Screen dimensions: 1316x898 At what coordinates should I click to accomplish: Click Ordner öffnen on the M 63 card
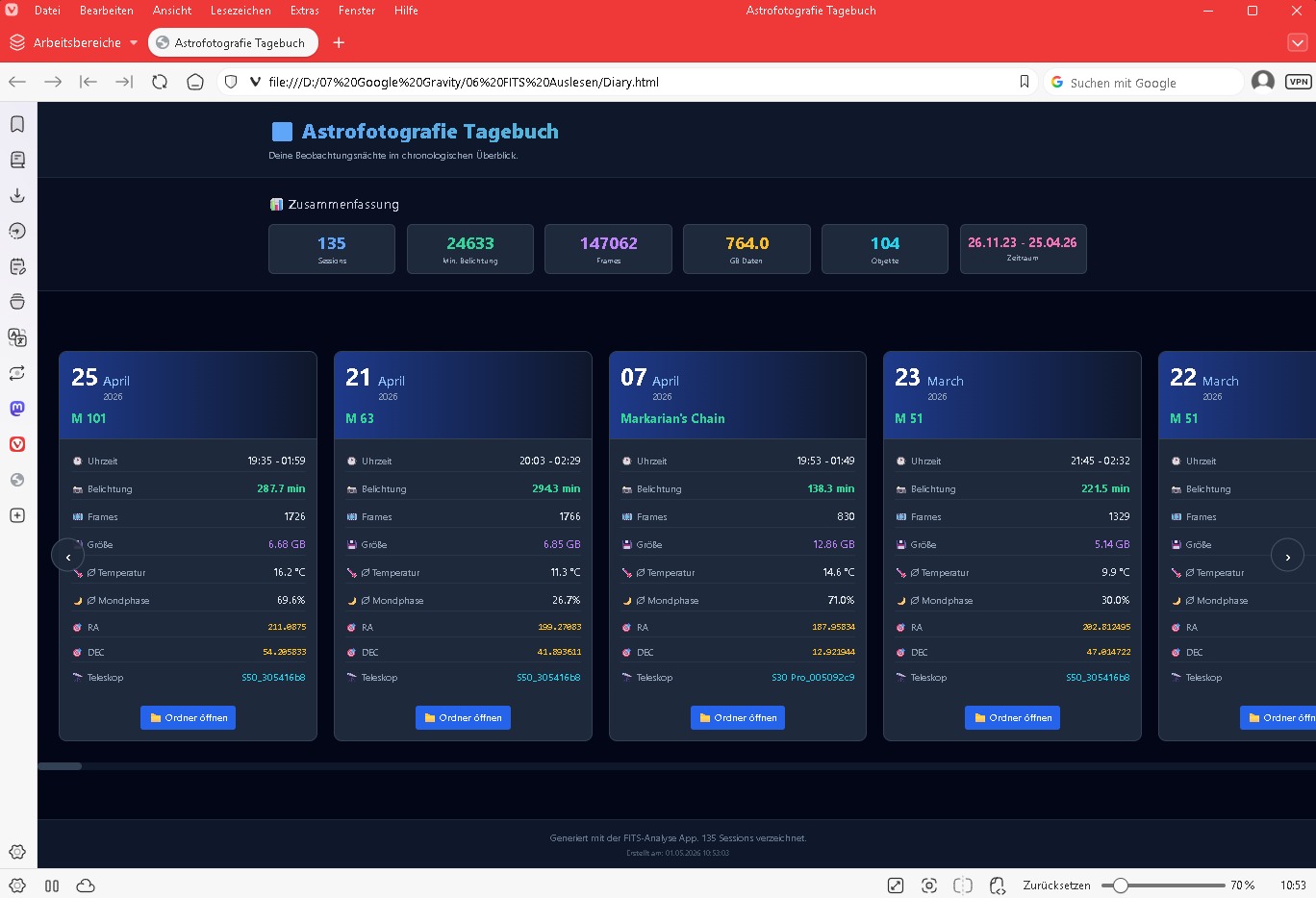[463, 717]
